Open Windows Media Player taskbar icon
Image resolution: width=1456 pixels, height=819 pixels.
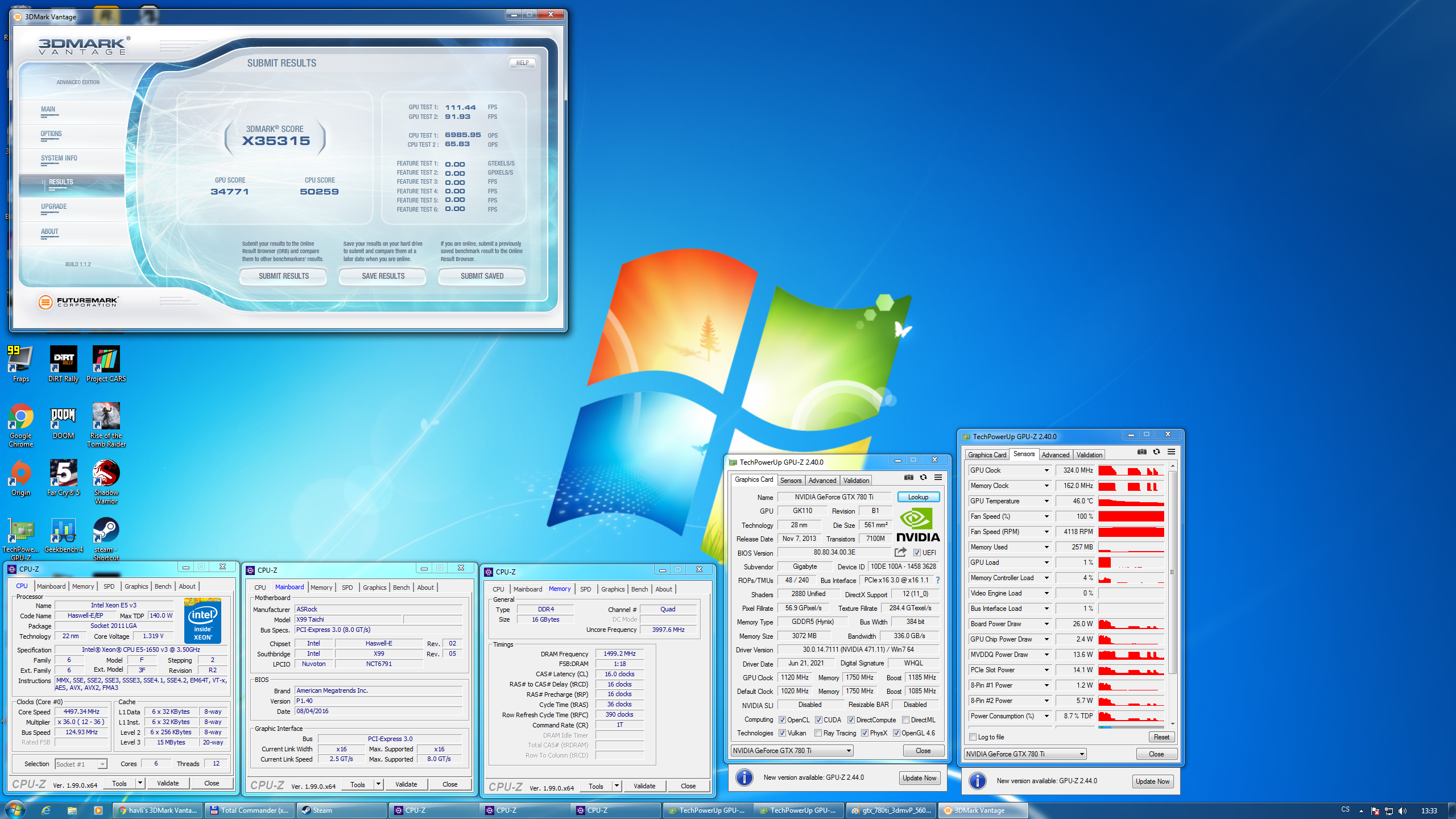(x=98, y=810)
